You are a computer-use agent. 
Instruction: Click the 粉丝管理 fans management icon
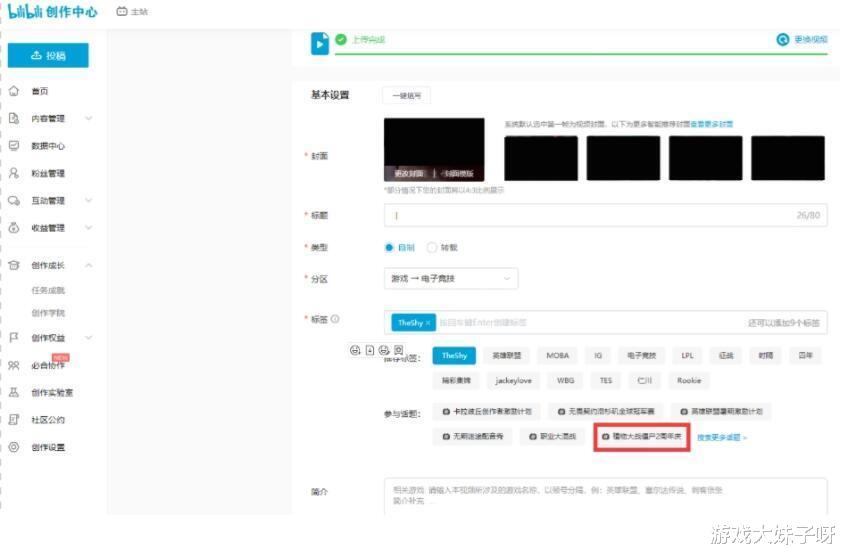[x=14, y=173]
